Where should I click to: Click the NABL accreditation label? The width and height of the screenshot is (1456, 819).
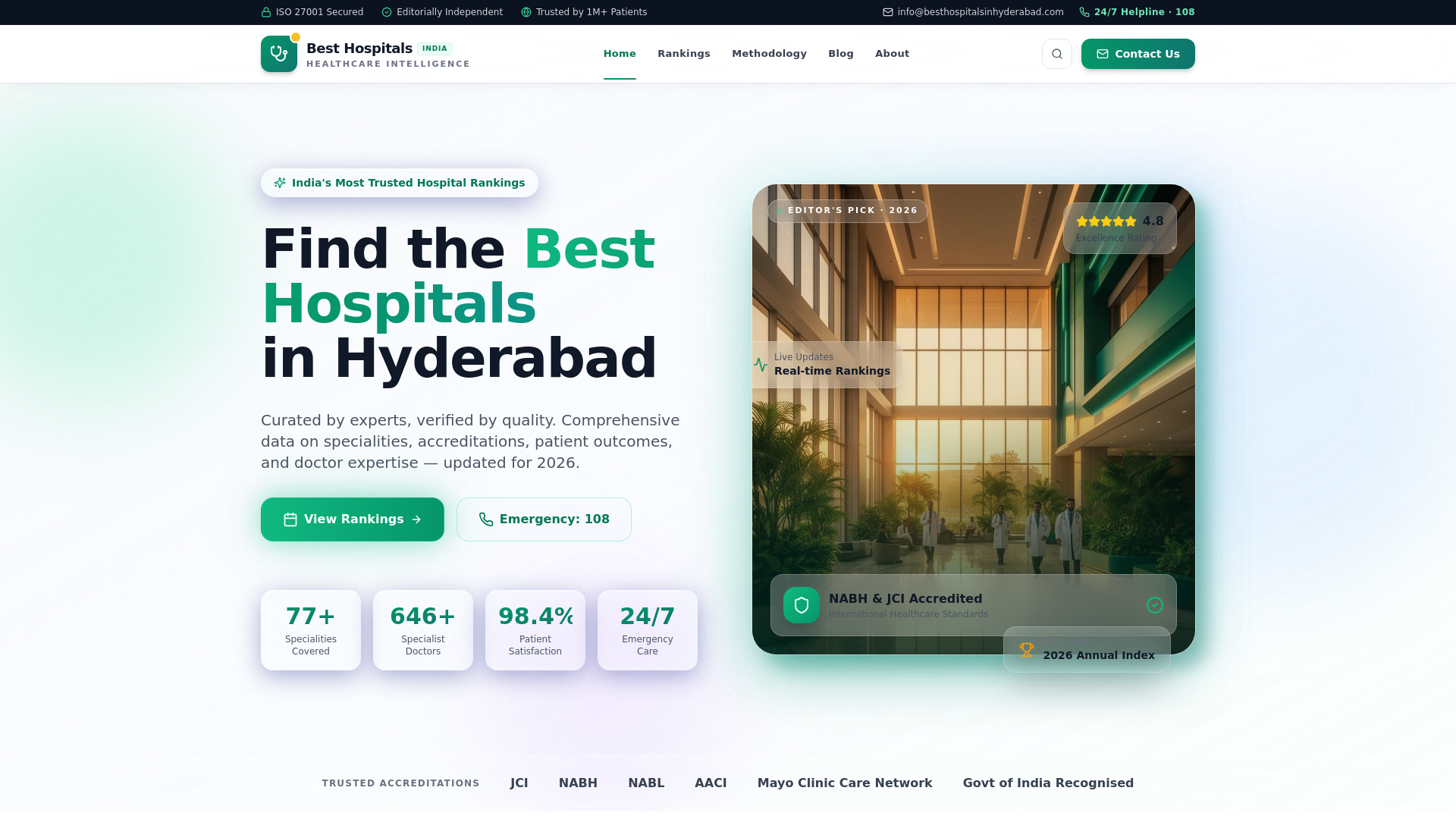click(x=646, y=783)
